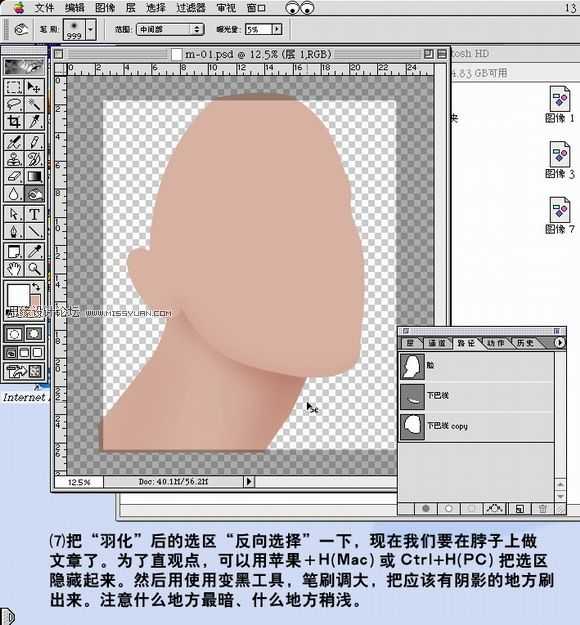Open the Apple menu
This screenshot has height=625, width=580.
(x=19, y=8)
